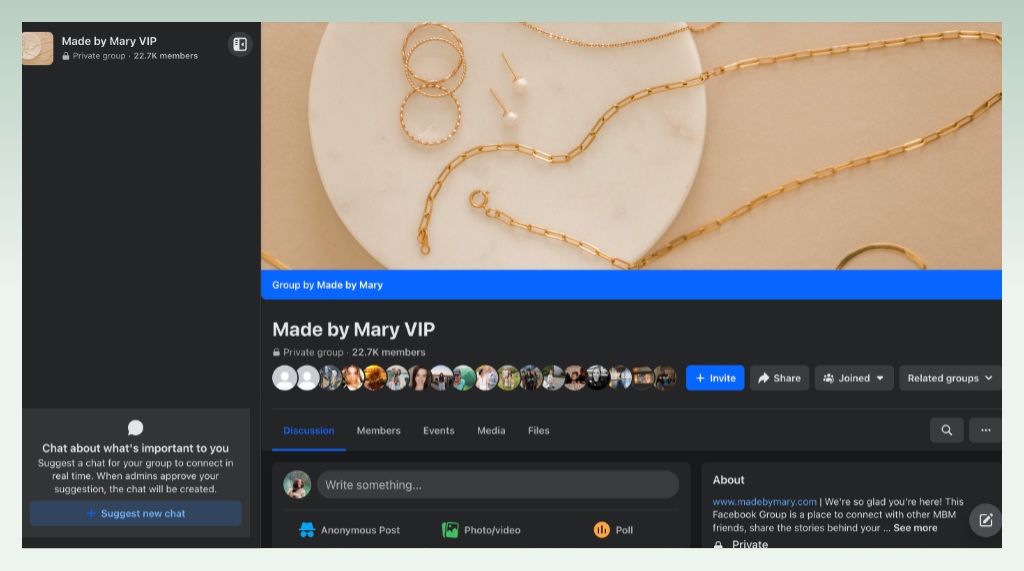
Task: Expand the Related groups dropdown
Action: (x=950, y=378)
